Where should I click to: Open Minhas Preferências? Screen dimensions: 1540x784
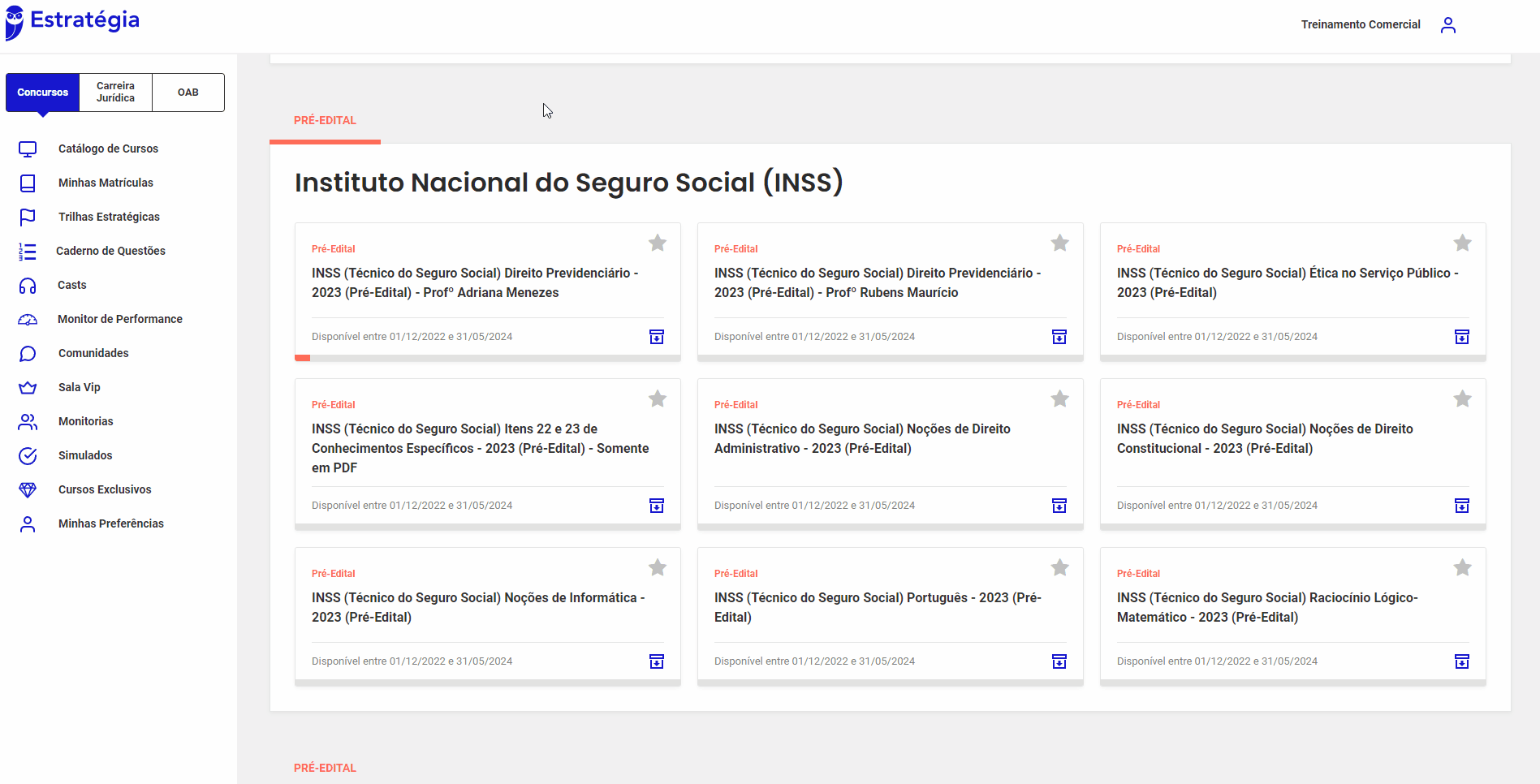tap(111, 523)
